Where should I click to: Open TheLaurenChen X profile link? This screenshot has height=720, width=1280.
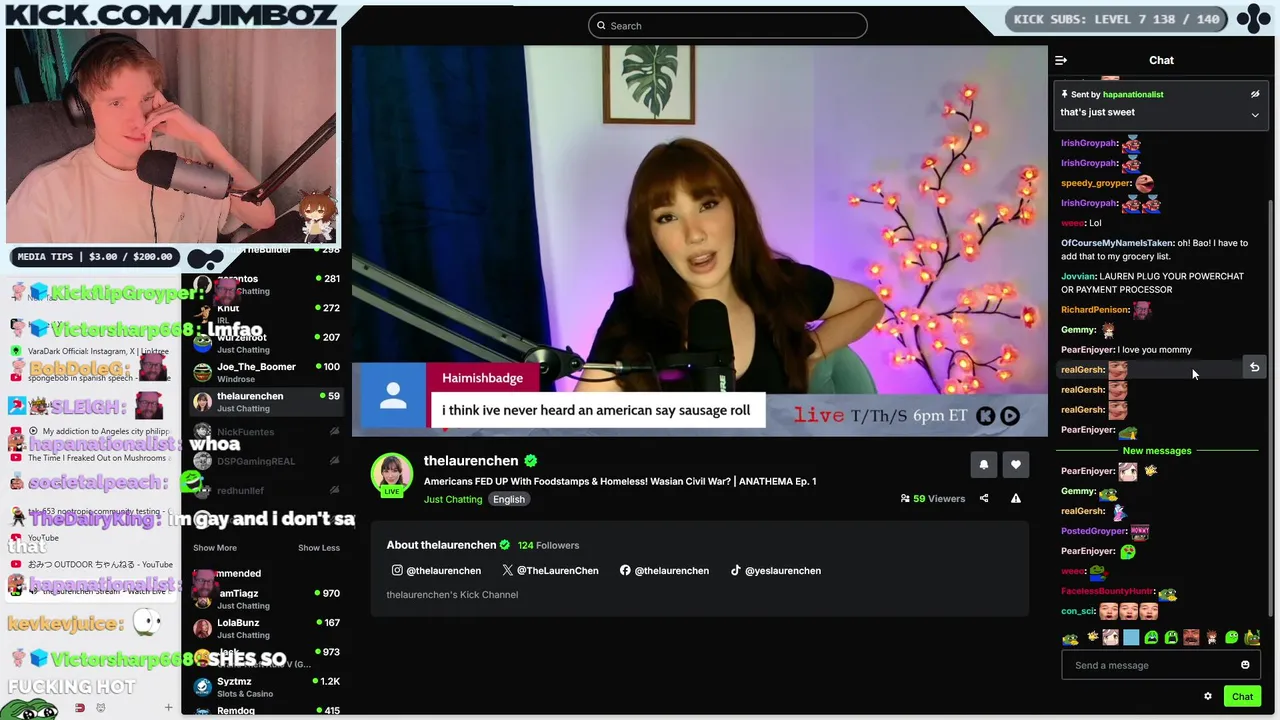coord(550,570)
